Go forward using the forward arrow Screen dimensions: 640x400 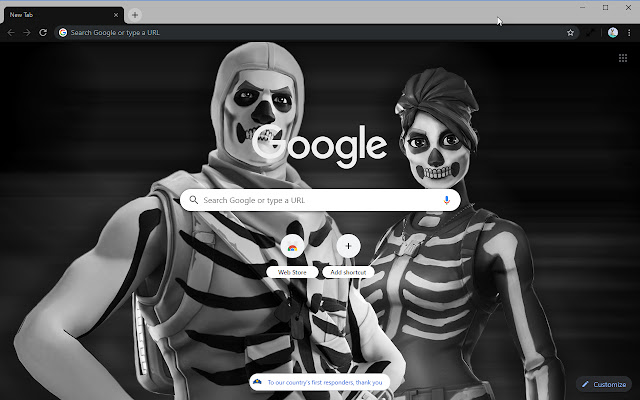pyautogui.click(x=27, y=33)
